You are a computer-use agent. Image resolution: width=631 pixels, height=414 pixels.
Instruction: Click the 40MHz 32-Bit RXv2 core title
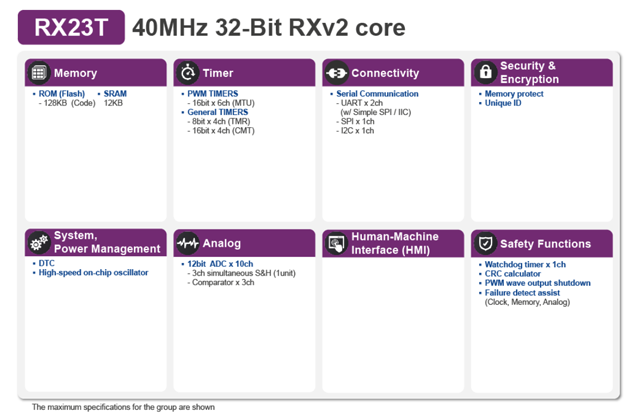[269, 27]
